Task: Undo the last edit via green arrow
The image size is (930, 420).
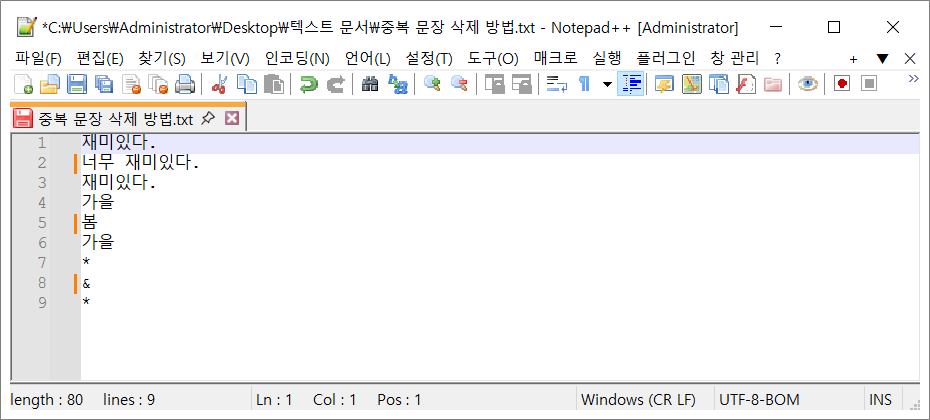Action: (308, 84)
